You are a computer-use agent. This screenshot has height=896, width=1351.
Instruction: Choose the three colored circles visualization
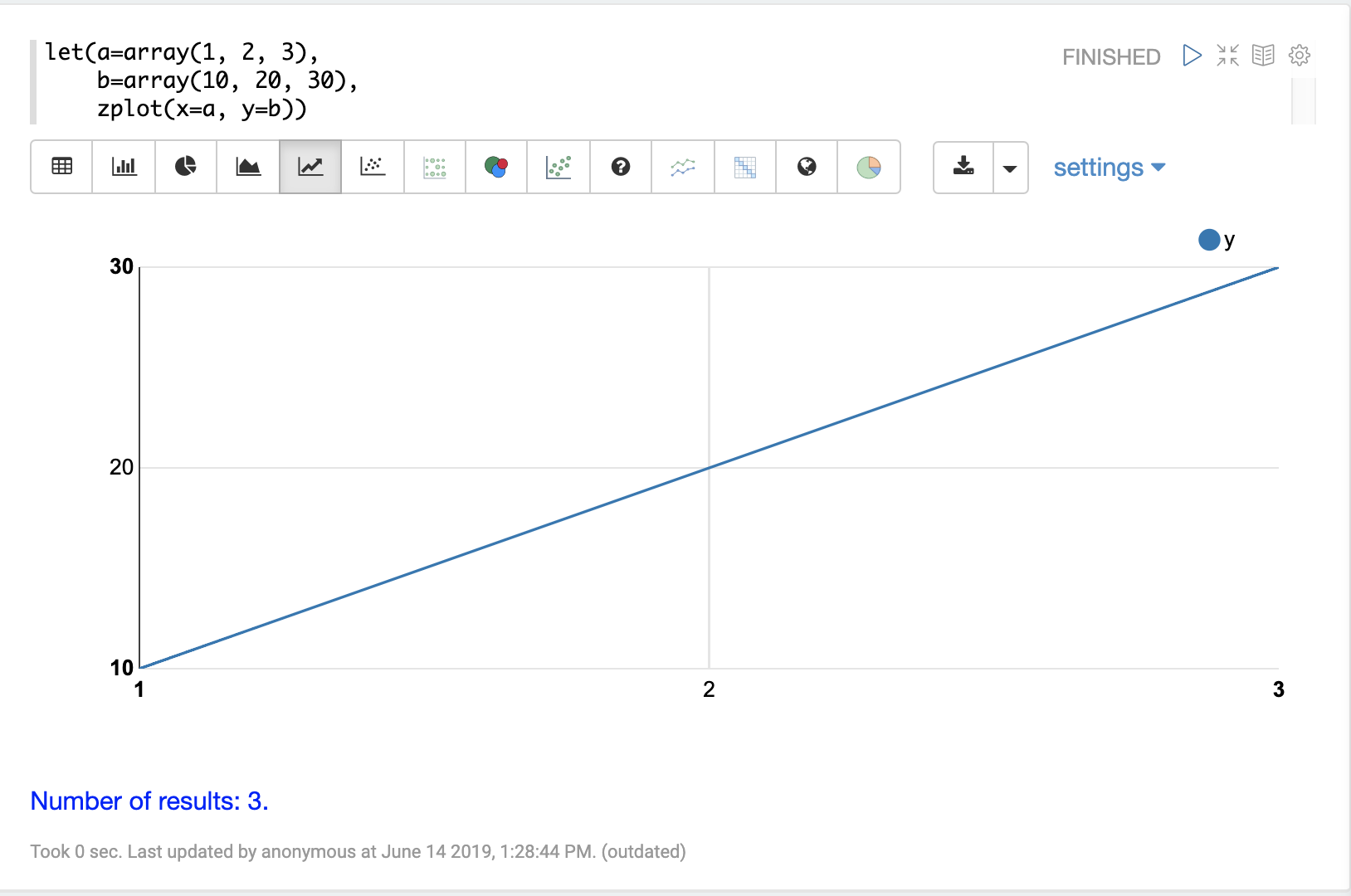point(496,167)
